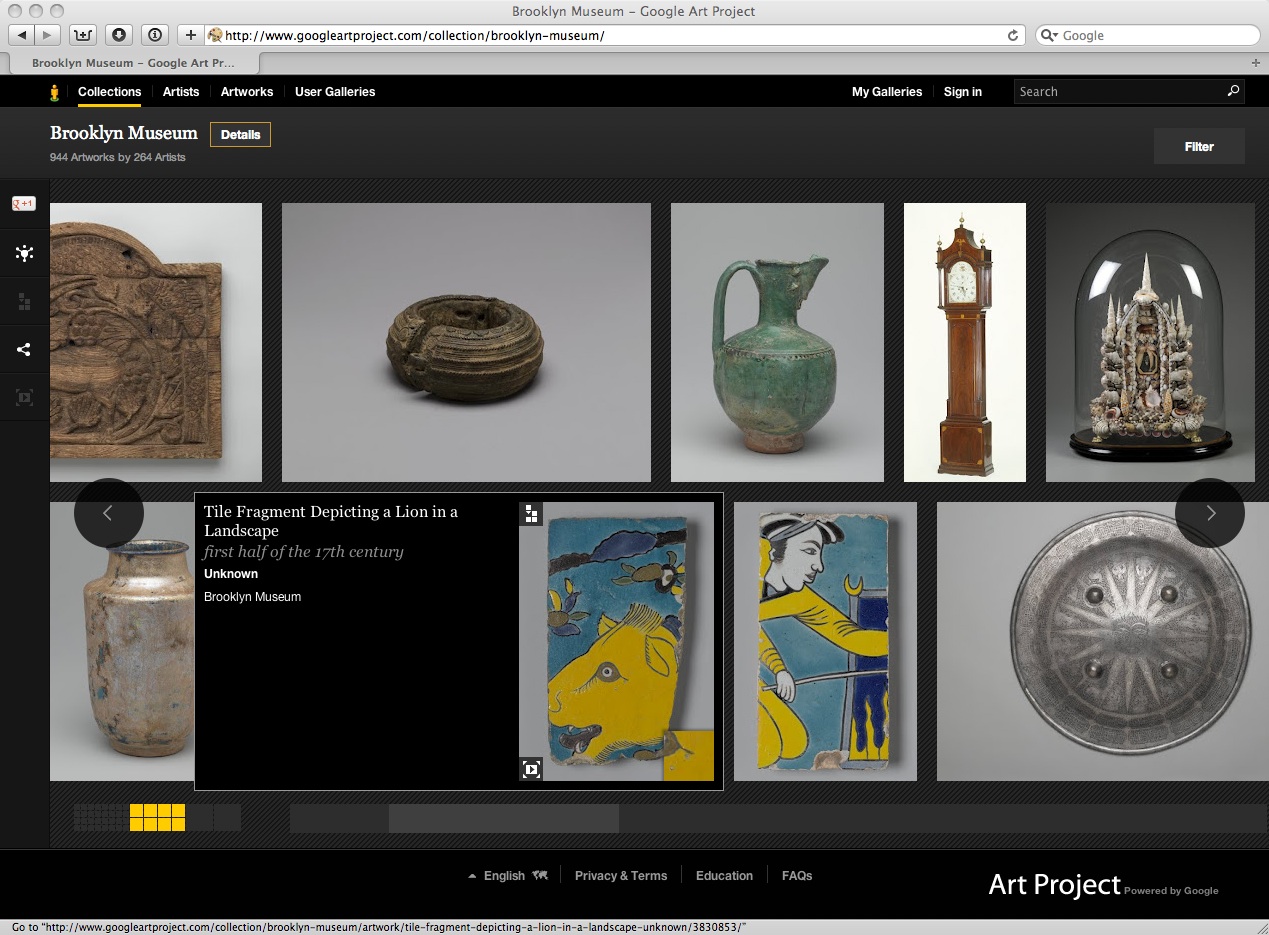Click yellow highlighted page grid indicator

point(157,817)
